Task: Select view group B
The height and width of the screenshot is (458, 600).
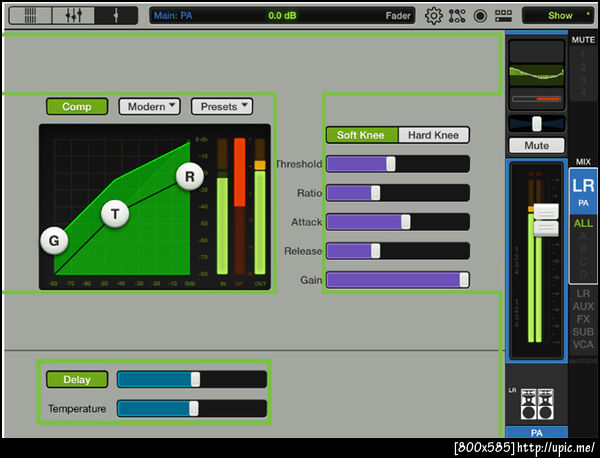Action: [x=583, y=249]
